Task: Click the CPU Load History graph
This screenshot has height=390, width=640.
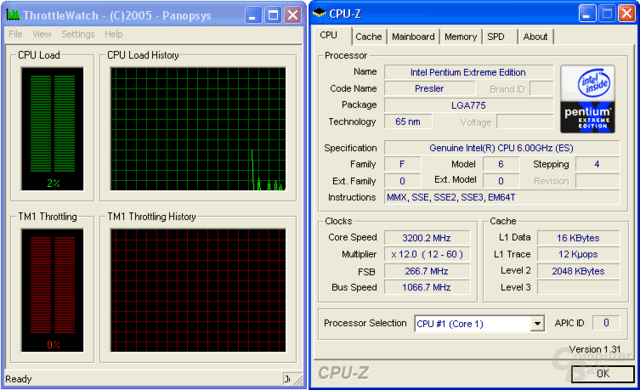Action: (198, 129)
